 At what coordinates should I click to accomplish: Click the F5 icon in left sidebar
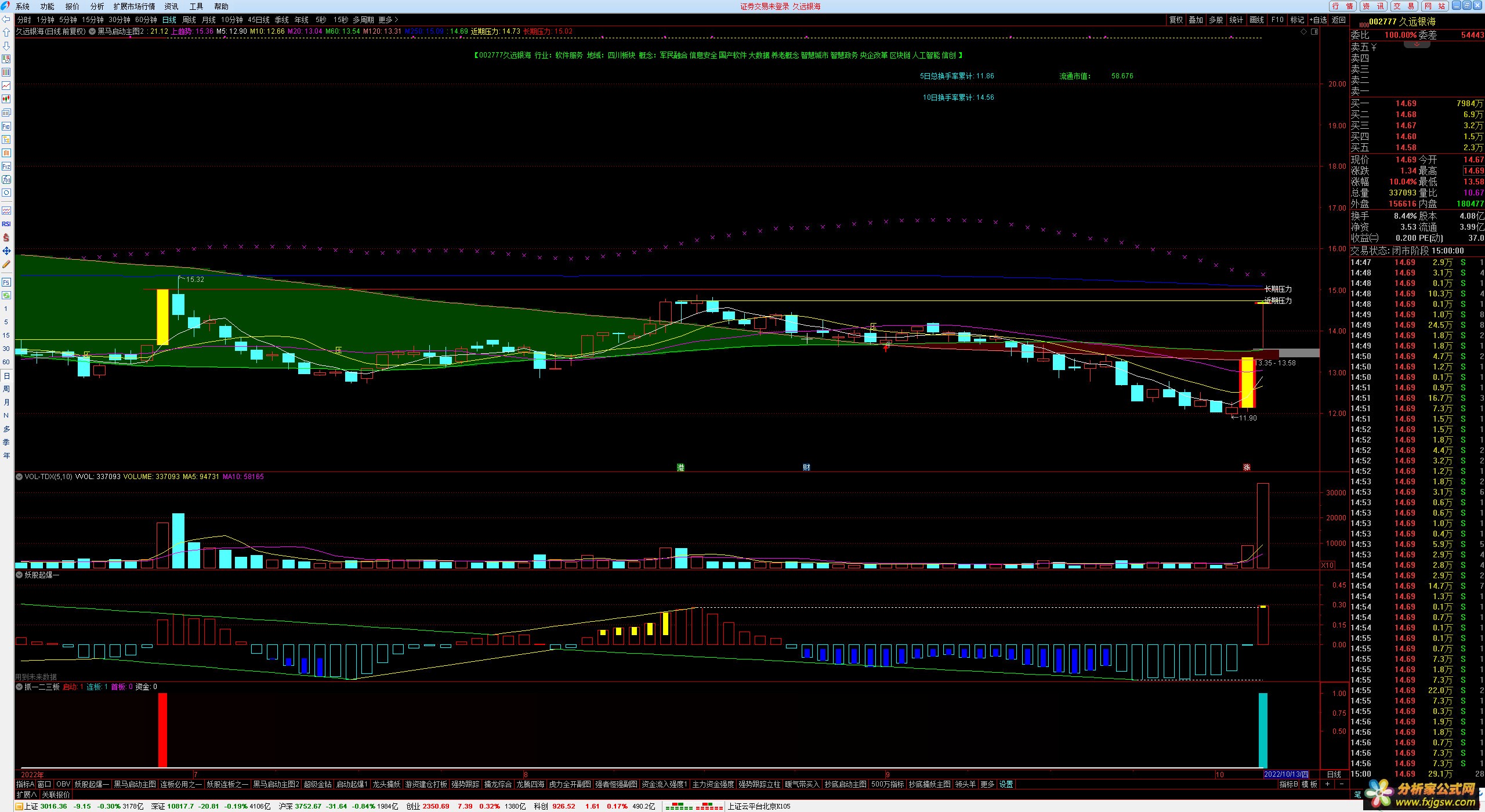6,282
